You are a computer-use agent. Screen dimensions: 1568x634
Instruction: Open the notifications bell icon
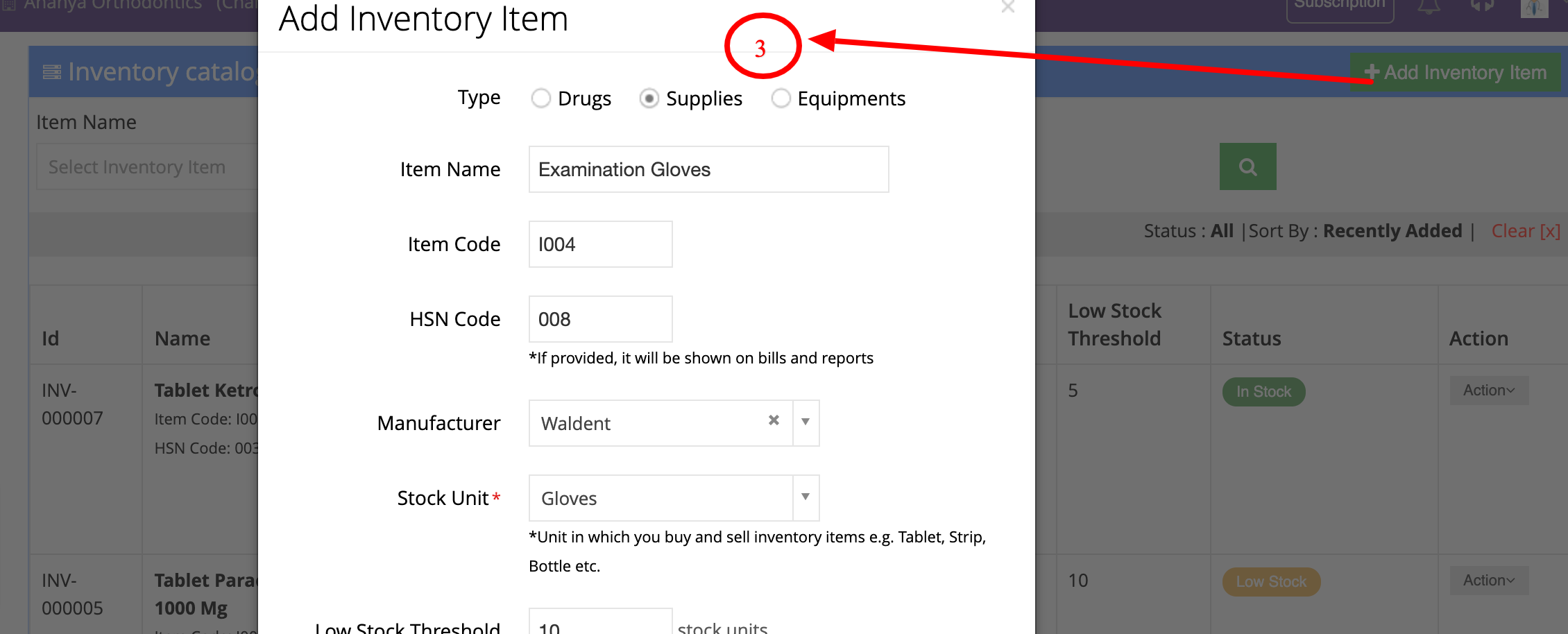coord(1429,7)
